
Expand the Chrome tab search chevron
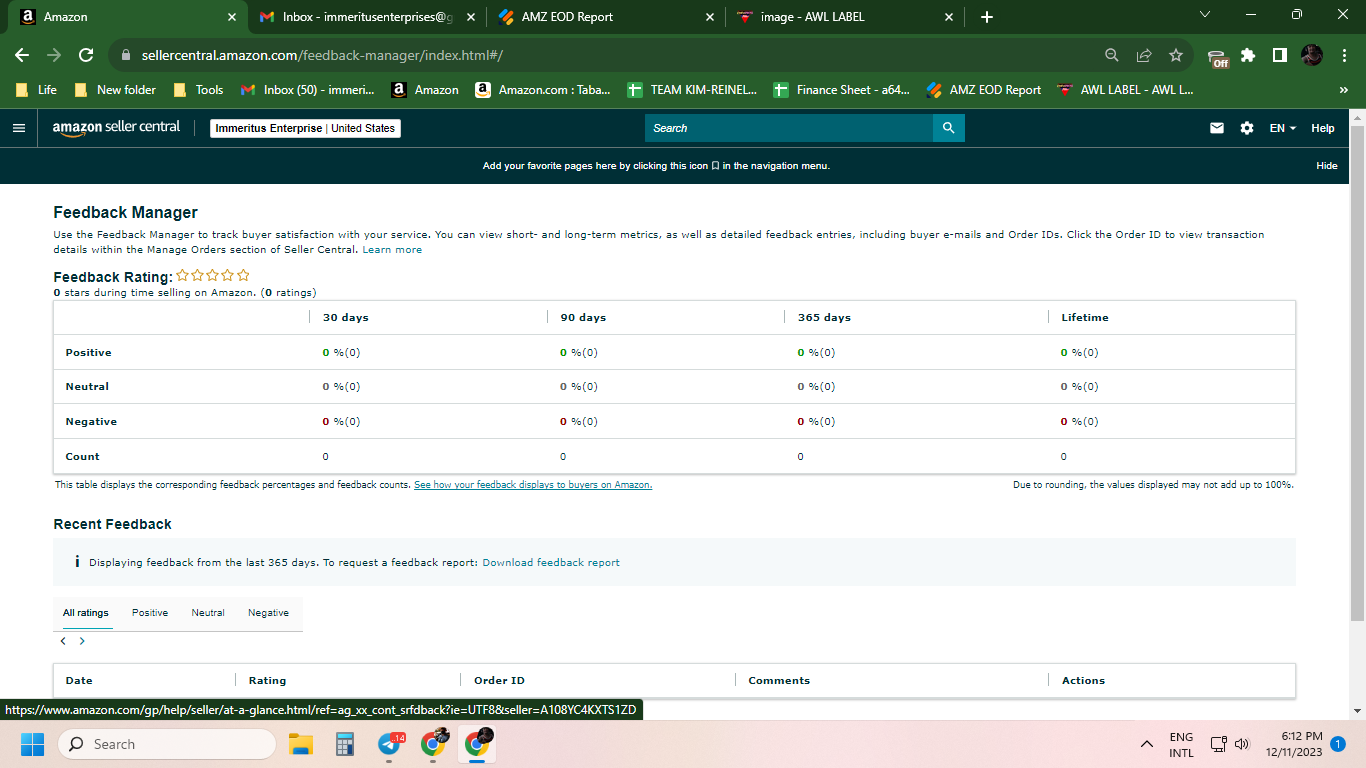[x=1205, y=15]
